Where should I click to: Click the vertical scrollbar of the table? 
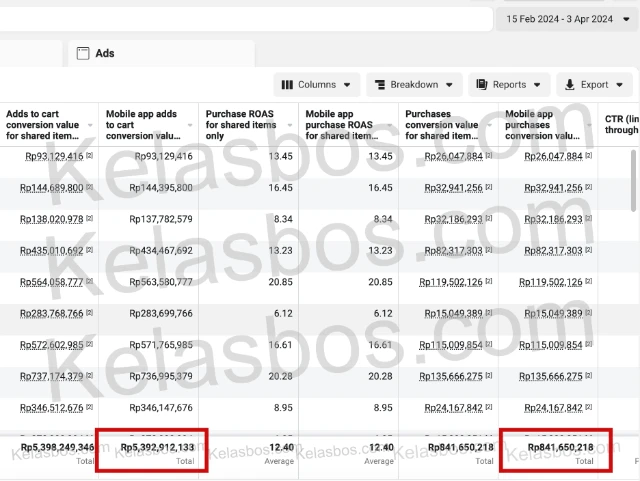[x=634, y=180]
